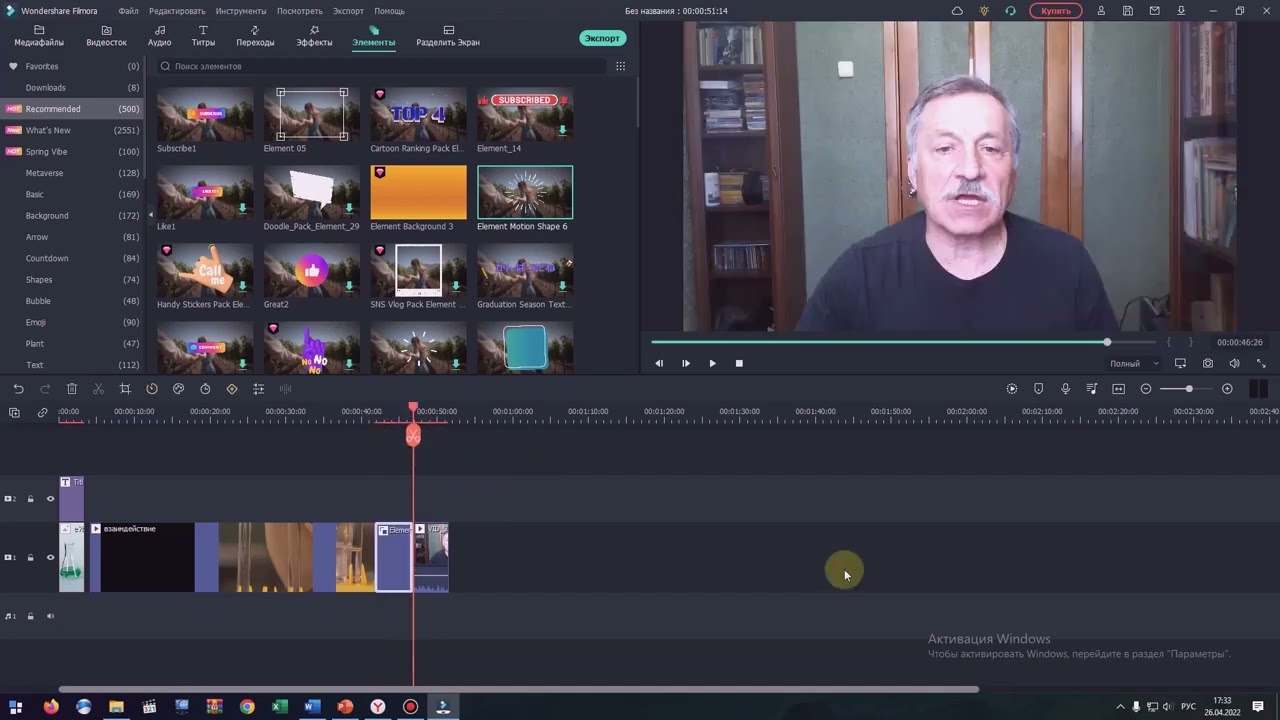Open preview quality dropdown Полный
Screen dimensions: 1280x720
tap(1134, 364)
